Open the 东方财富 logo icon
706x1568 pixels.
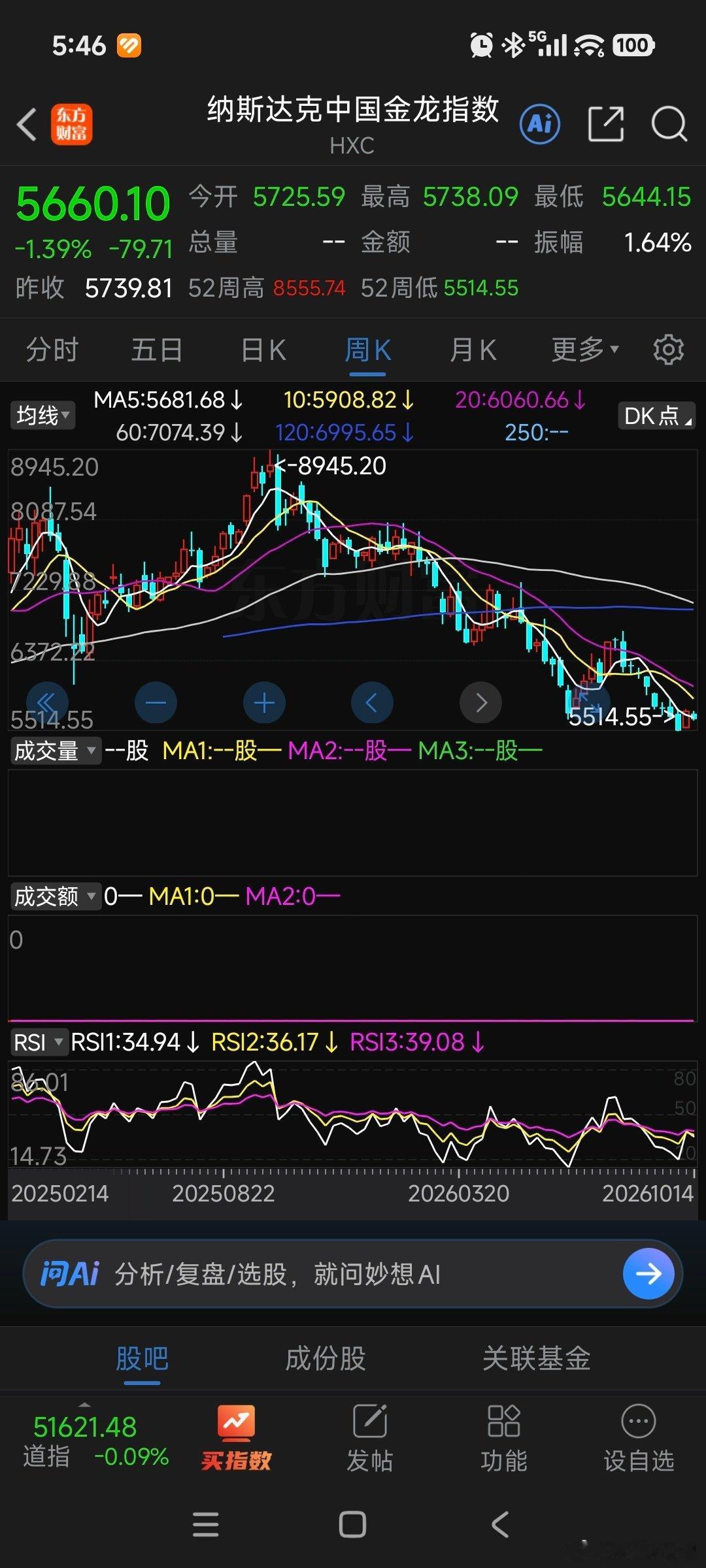coord(72,124)
